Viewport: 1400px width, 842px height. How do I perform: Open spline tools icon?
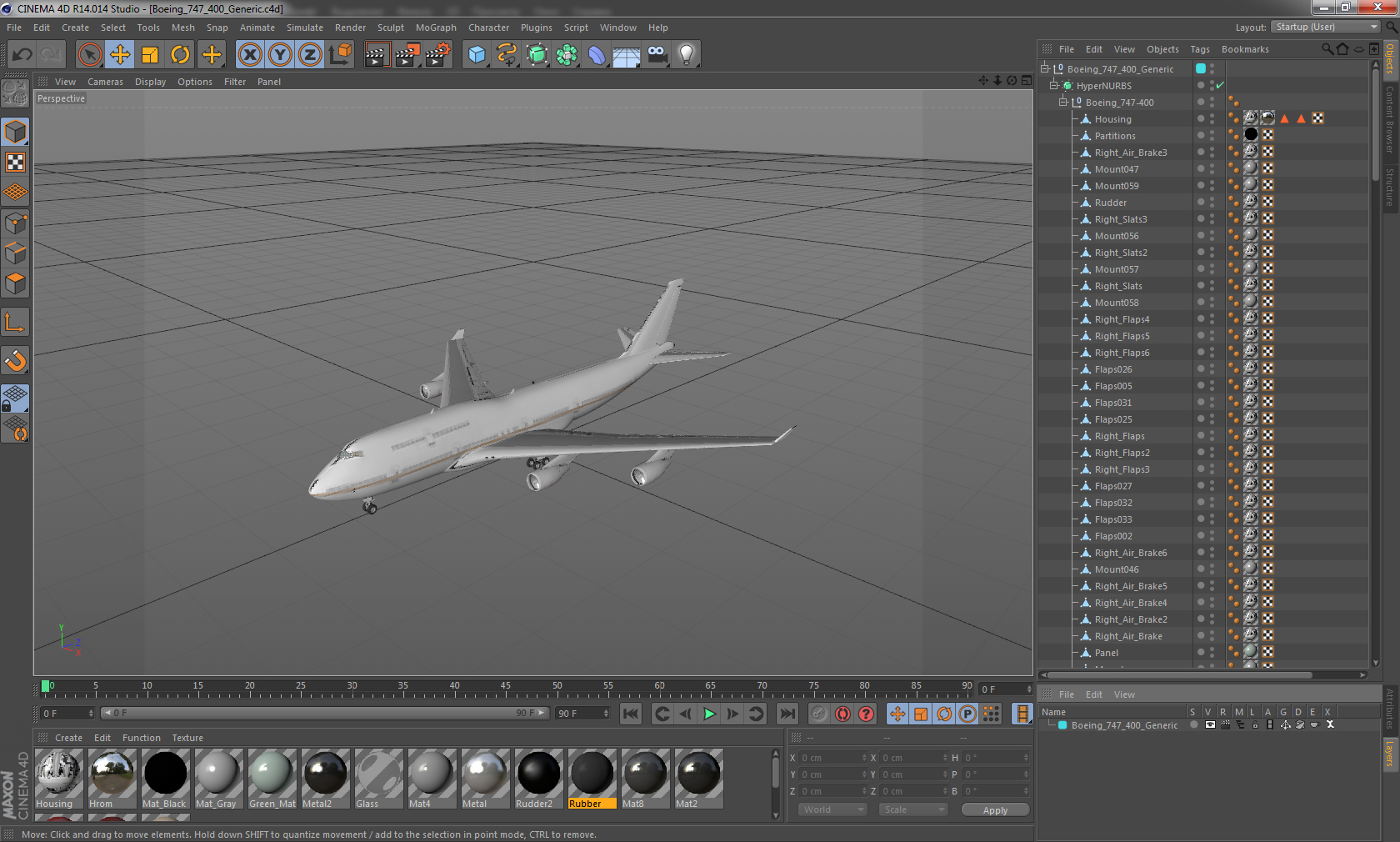(507, 55)
